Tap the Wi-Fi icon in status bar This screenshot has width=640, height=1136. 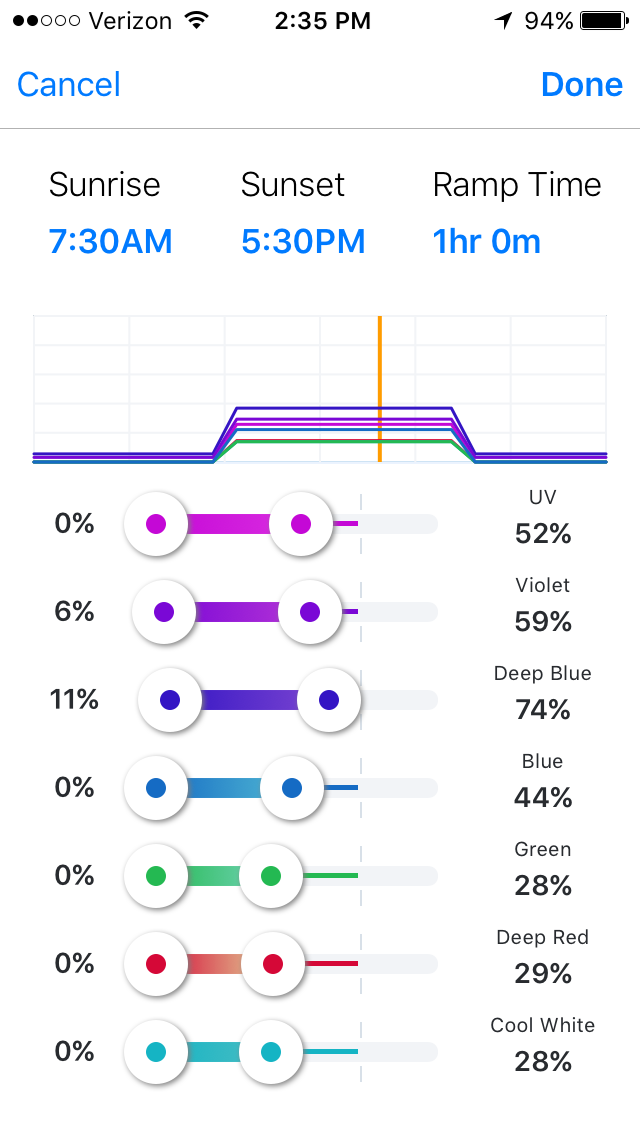tap(196, 20)
